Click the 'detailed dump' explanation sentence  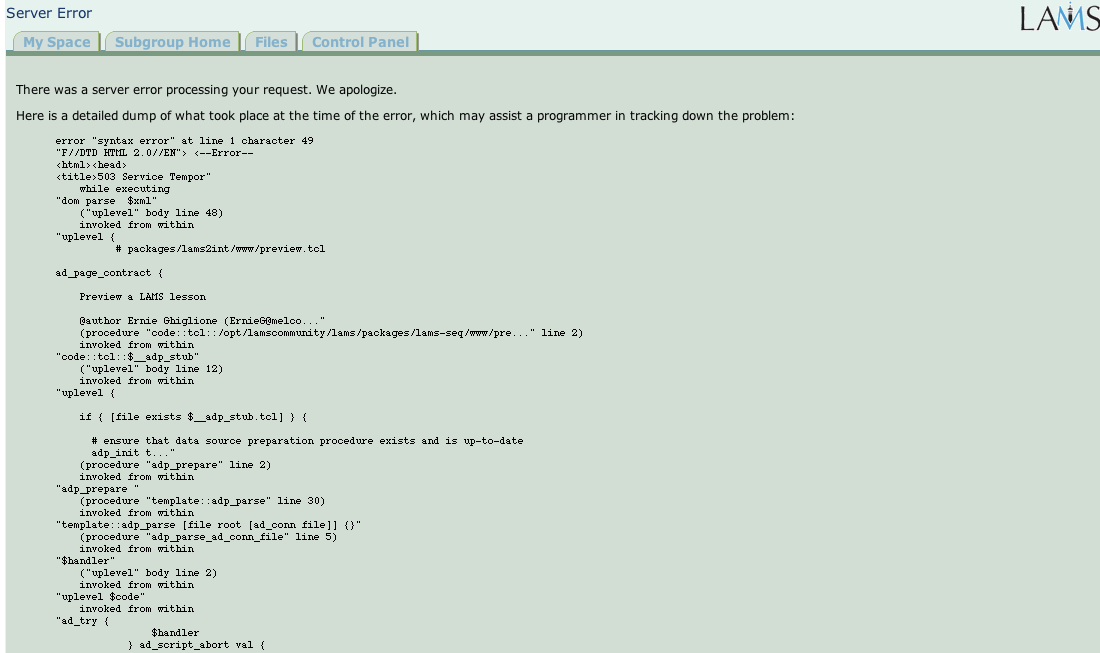point(405,116)
